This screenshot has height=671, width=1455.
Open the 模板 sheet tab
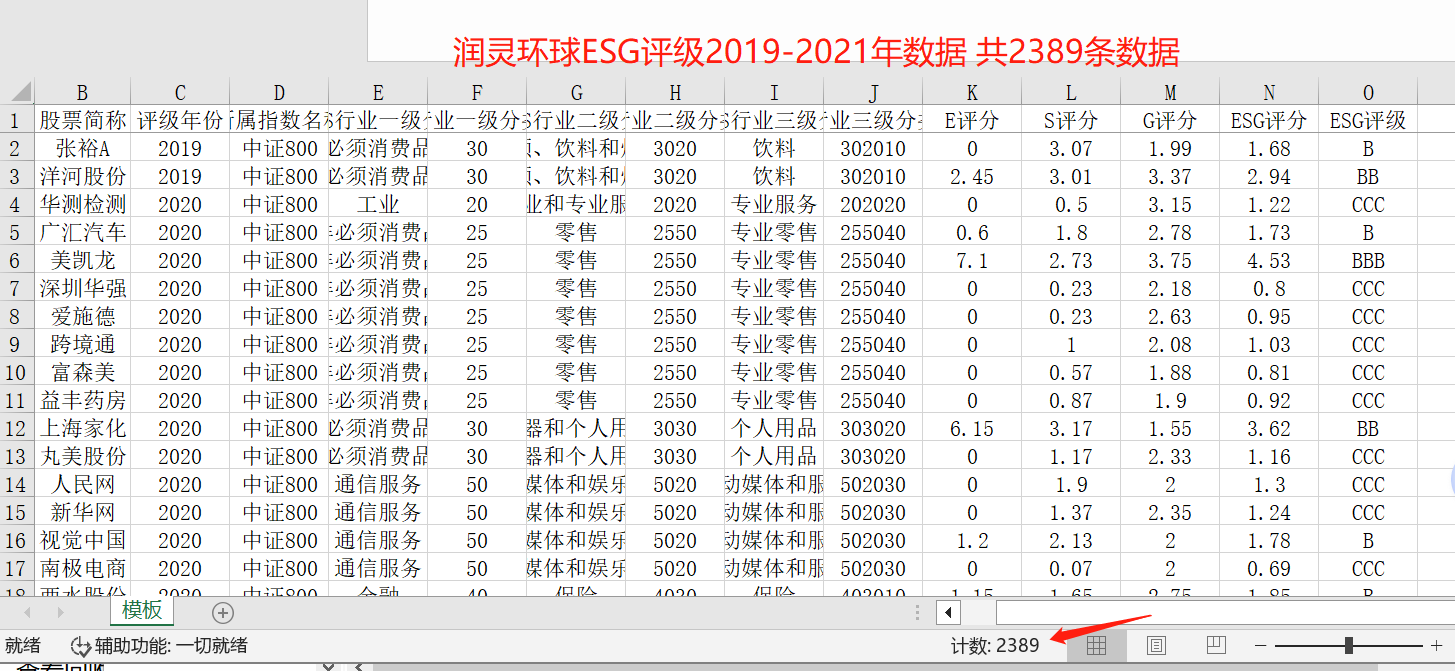pyautogui.click(x=142, y=611)
